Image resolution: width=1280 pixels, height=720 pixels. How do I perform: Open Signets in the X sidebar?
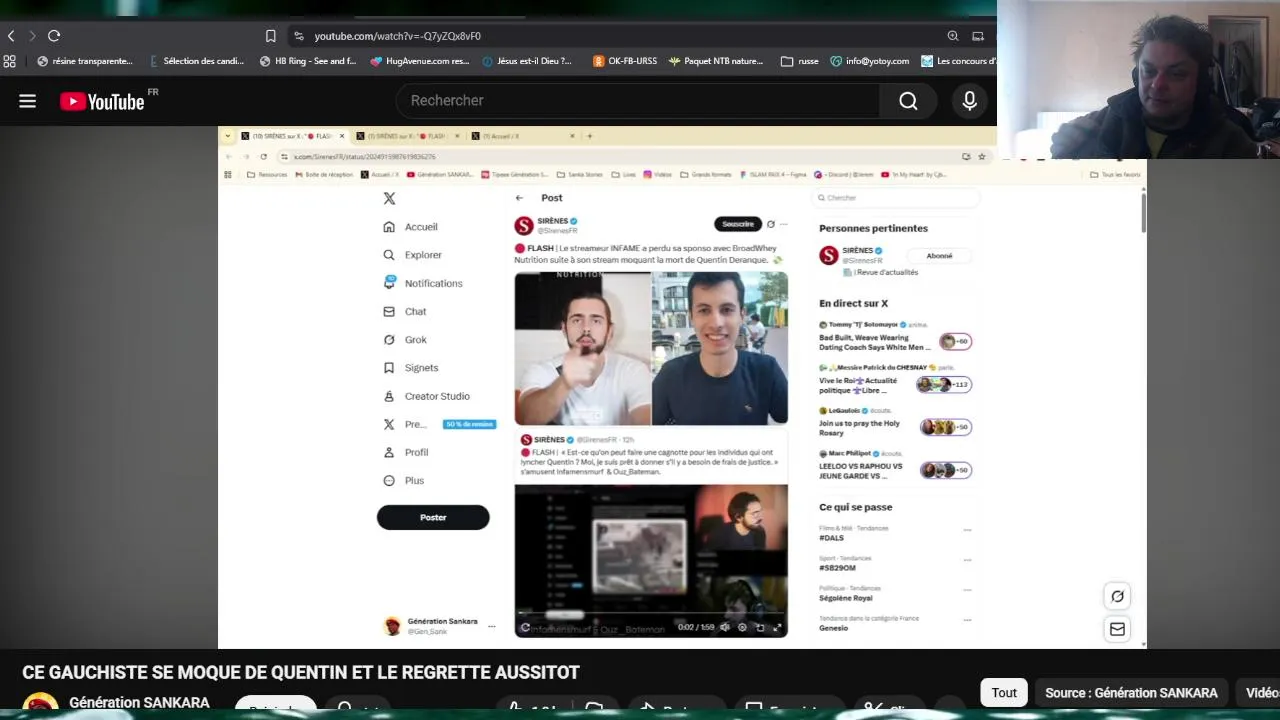(x=411, y=368)
